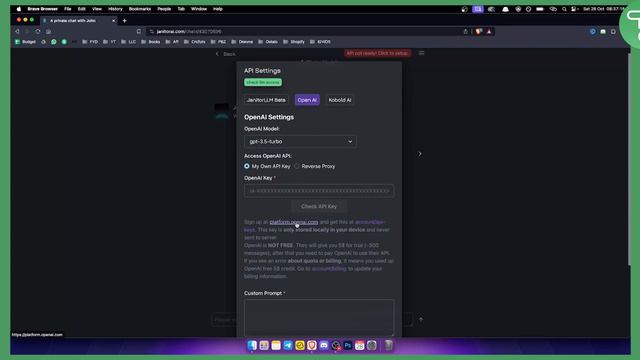
Task: Open the AFI bookmarks folder
Action: (x=172, y=42)
